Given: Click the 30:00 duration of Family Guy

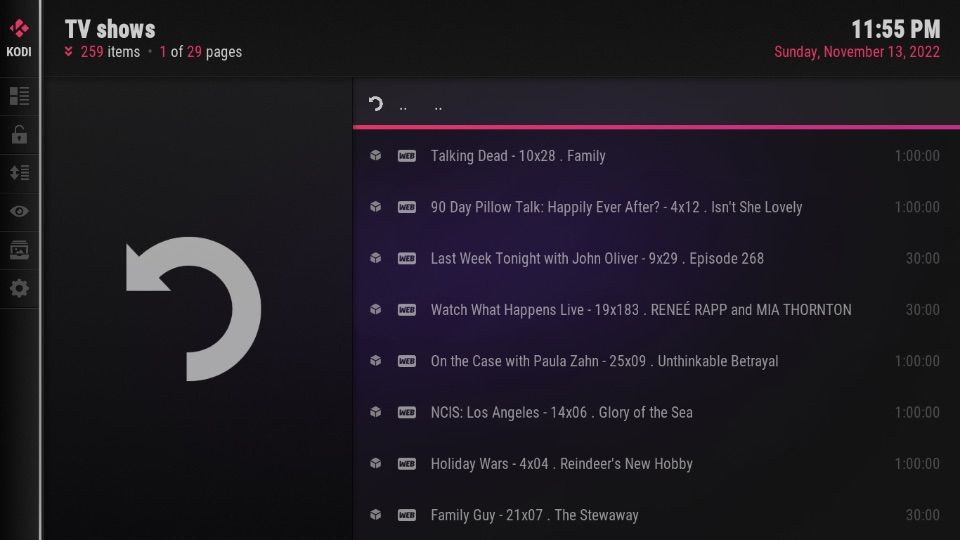Looking at the screenshot, I should [x=923, y=515].
